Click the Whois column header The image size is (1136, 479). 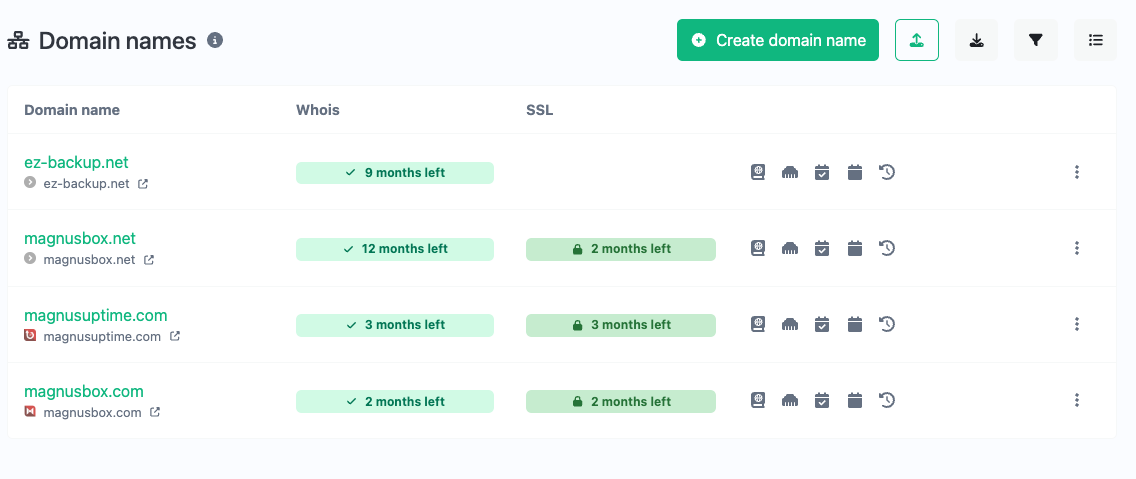click(x=317, y=110)
